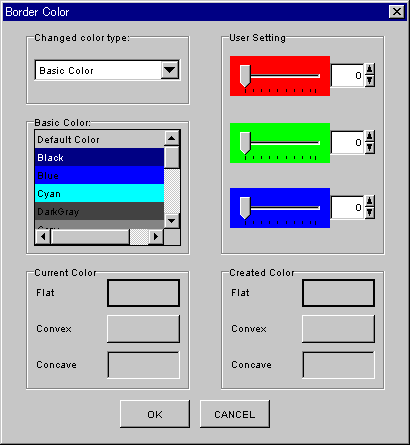410x445 pixels.
Task: Click the list's scroll down arrow
Action: click(172, 220)
